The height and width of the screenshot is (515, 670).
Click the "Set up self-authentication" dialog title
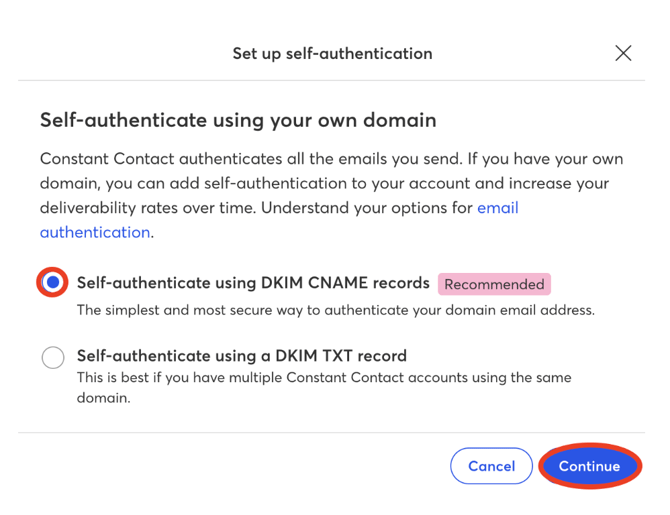coord(332,54)
